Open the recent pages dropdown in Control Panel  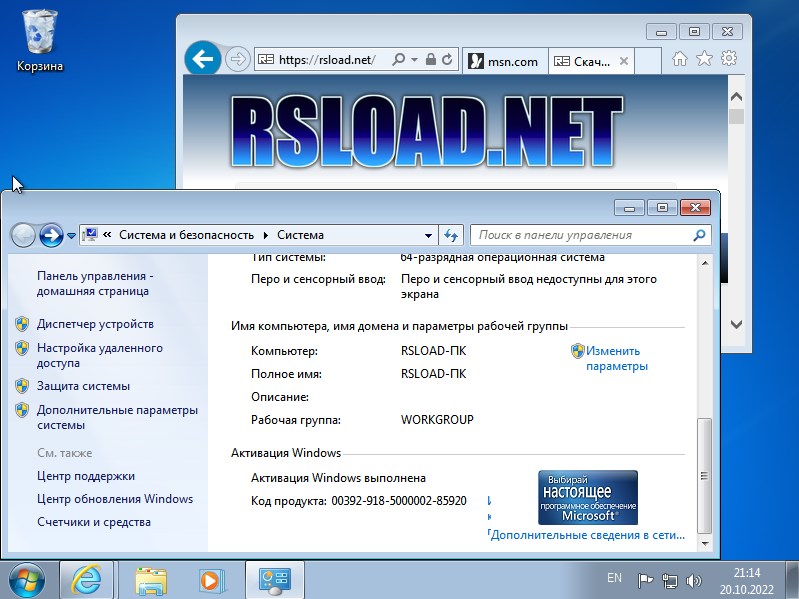pyautogui.click(x=71, y=236)
